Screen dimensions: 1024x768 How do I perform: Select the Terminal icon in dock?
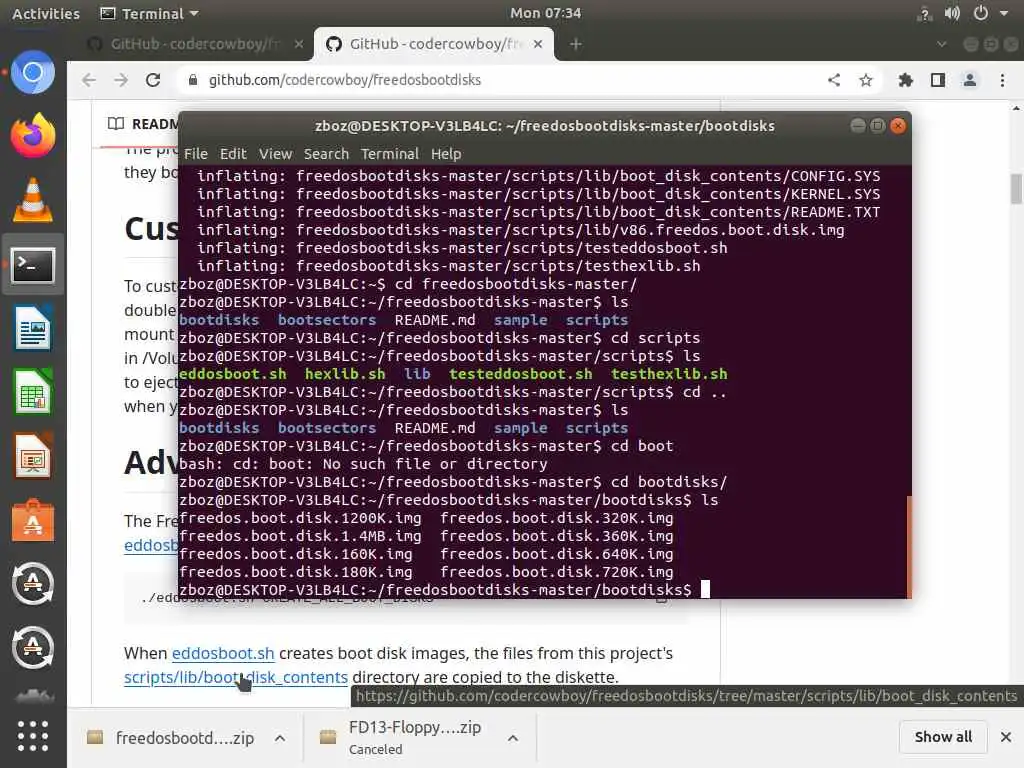click(33, 264)
